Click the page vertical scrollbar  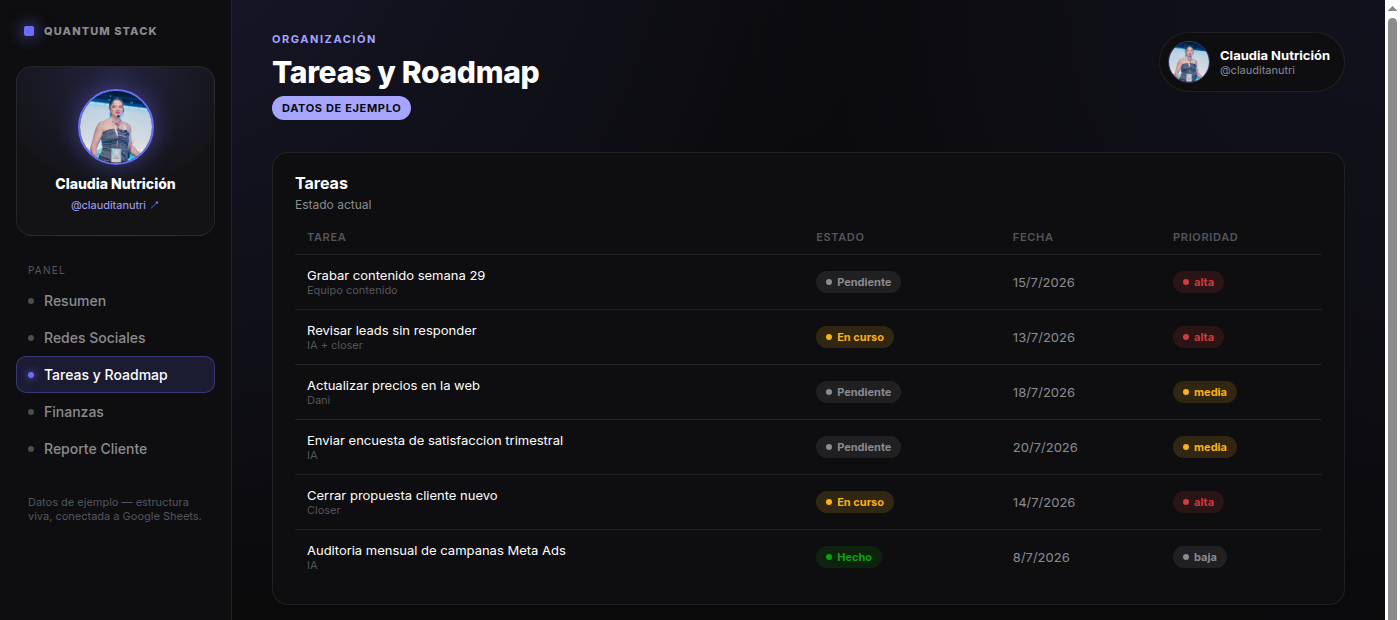pos(1391,310)
